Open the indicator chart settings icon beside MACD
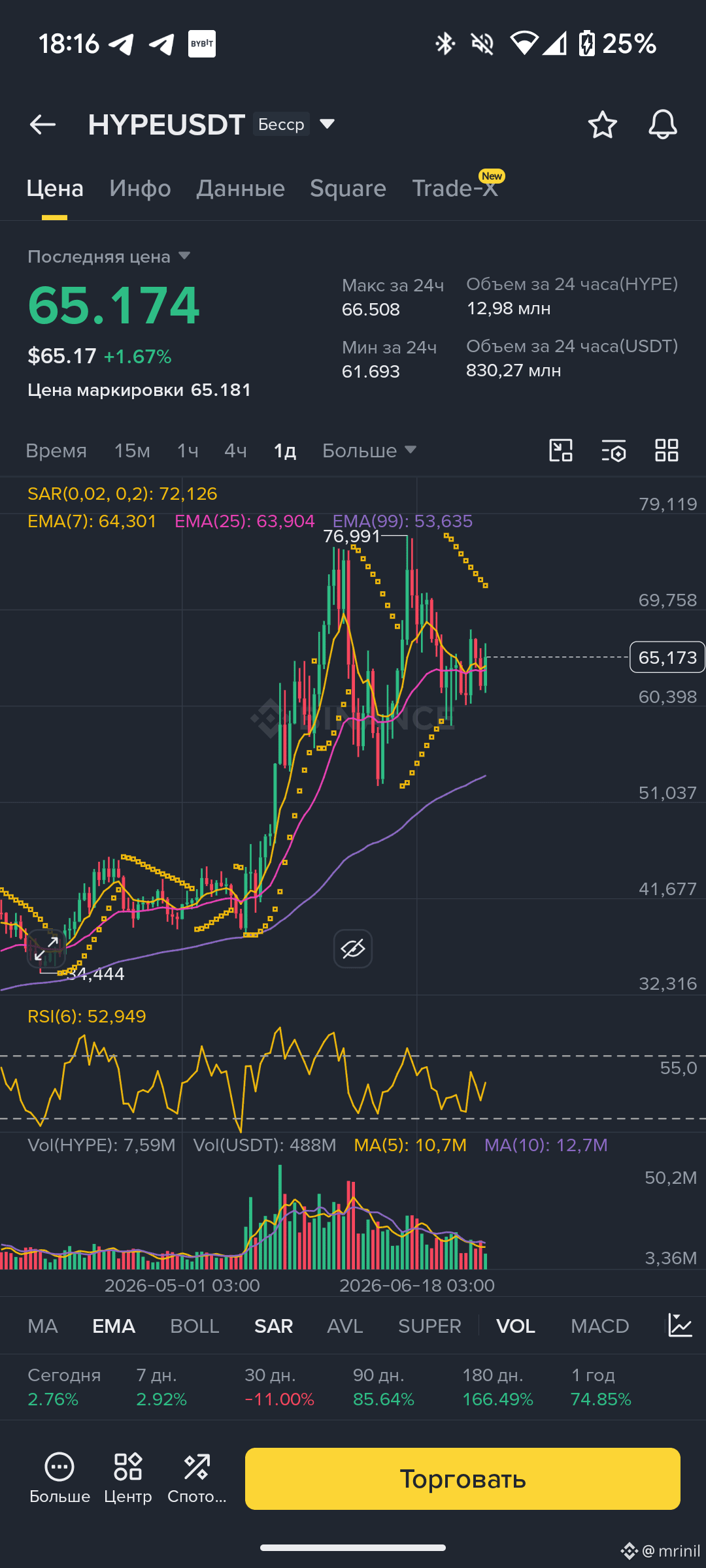 pyautogui.click(x=680, y=1326)
